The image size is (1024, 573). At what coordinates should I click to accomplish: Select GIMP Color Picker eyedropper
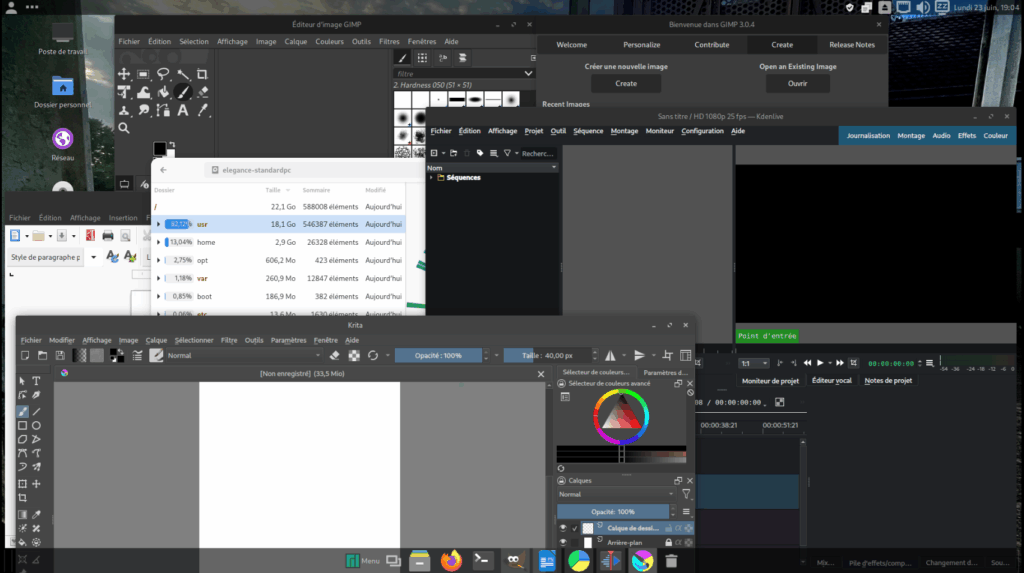tap(203, 110)
